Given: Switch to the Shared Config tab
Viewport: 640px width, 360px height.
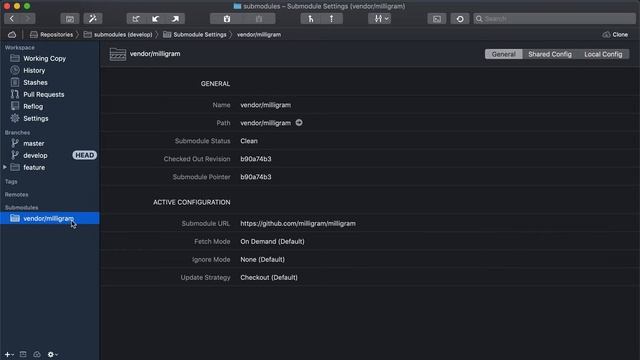Looking at the screenshot, I should coord(550,54).
